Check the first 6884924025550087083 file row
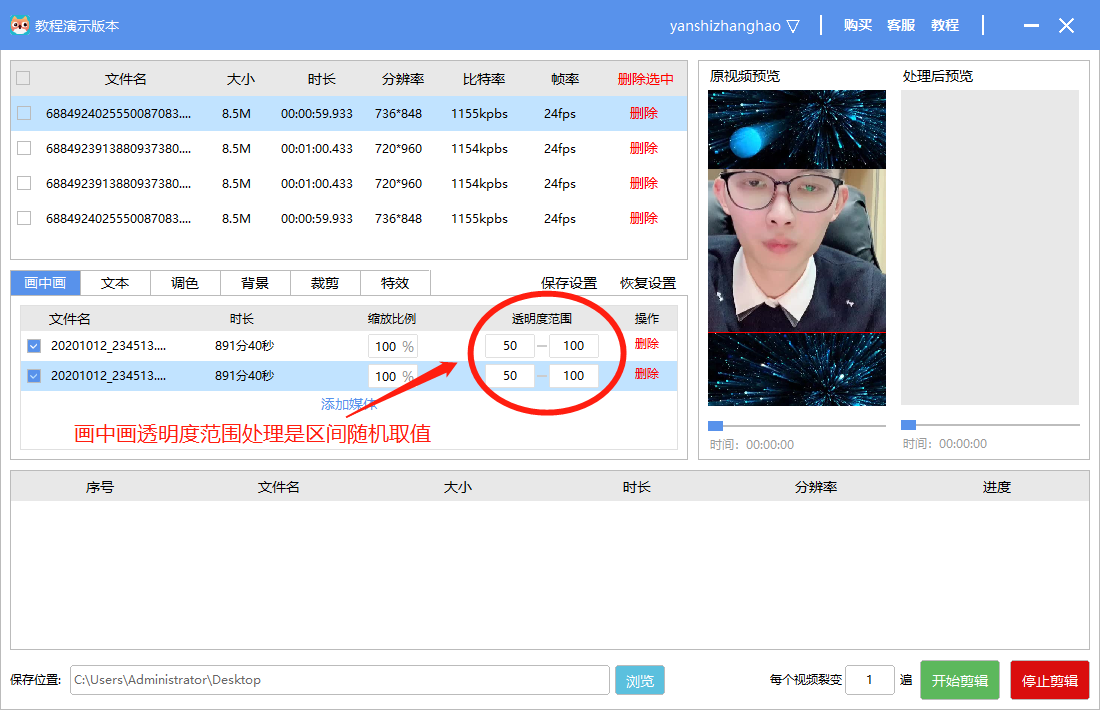 [24, 113]
